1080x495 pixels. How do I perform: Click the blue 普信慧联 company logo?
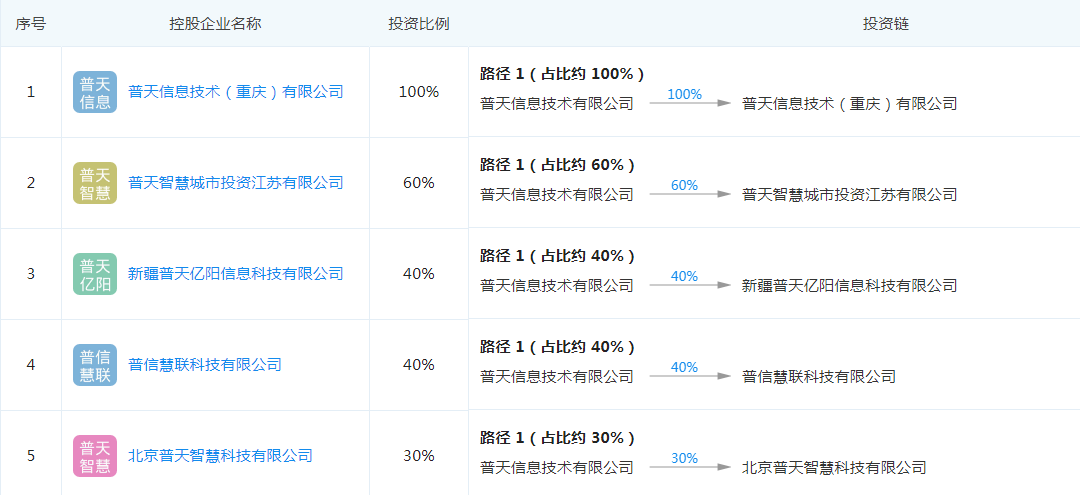point(95,365)
